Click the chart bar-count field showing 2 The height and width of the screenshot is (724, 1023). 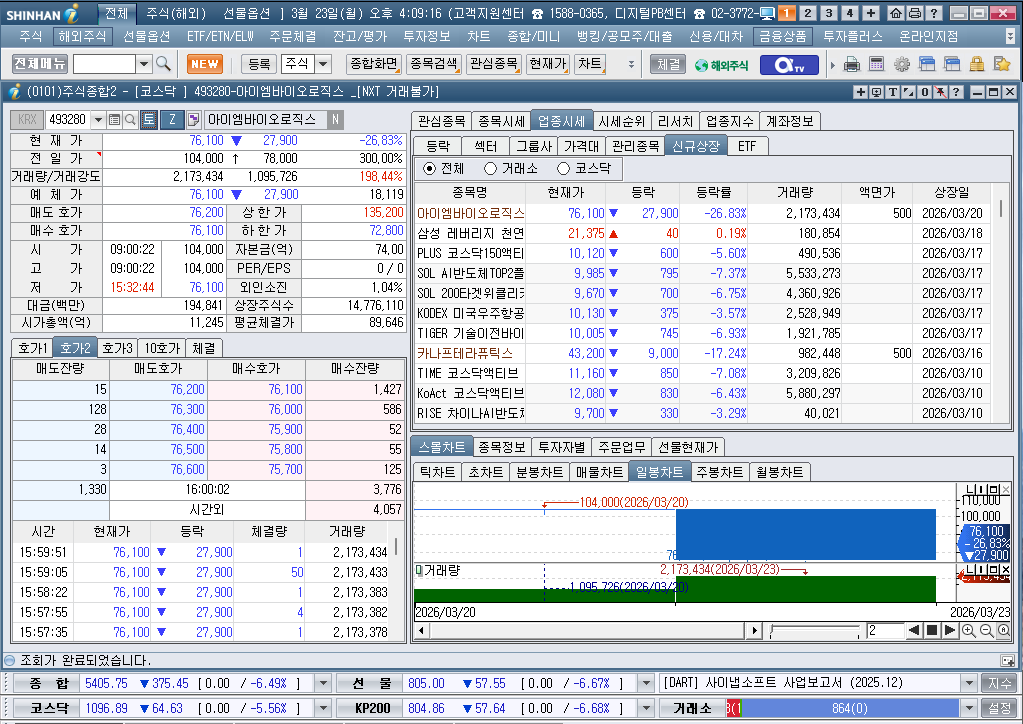pyautogui.click(x=885, y=631)
